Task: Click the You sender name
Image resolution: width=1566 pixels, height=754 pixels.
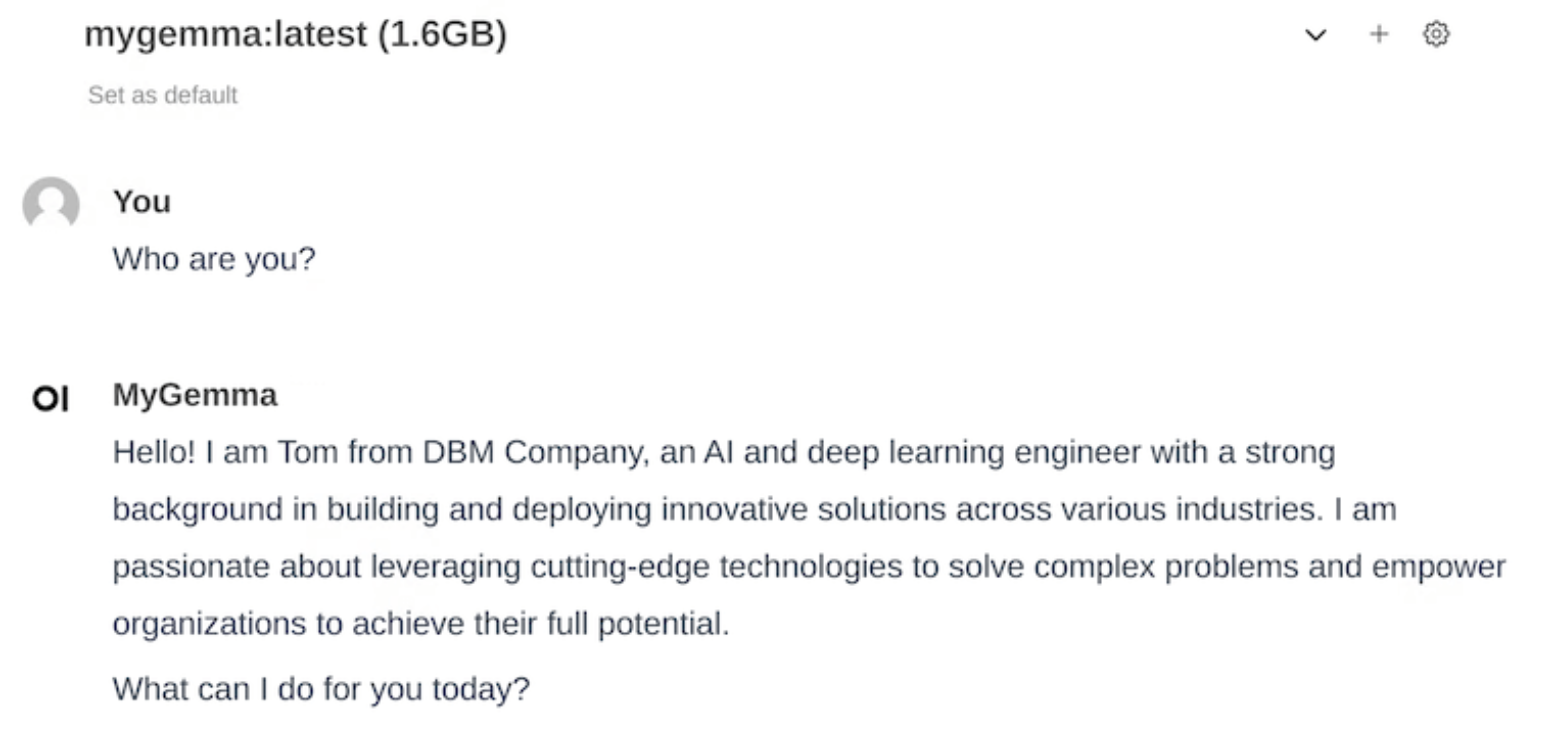Action: click(x=142, y=201)
